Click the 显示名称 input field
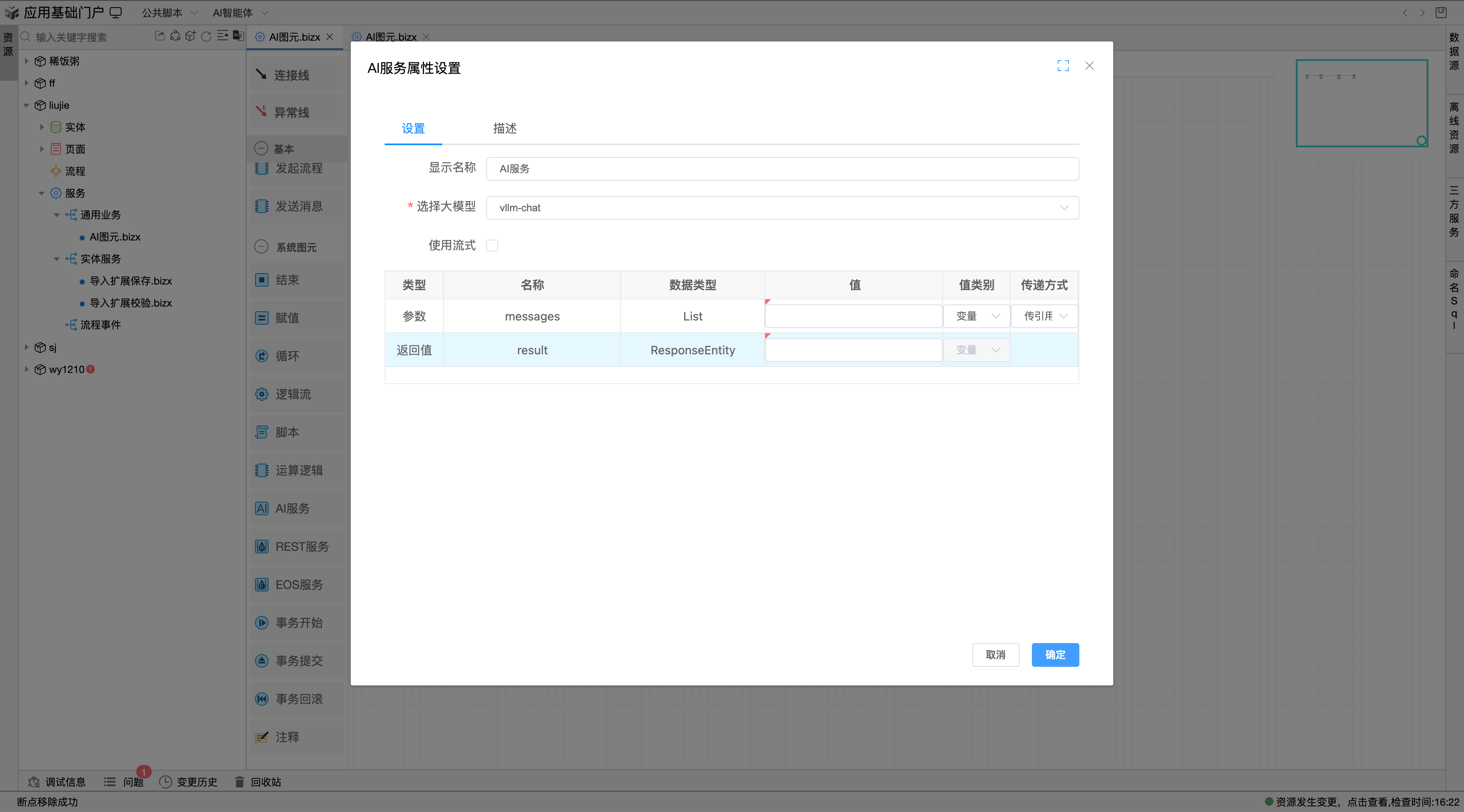The height and width of the screenshot is (812, 1464). point(782,168)
